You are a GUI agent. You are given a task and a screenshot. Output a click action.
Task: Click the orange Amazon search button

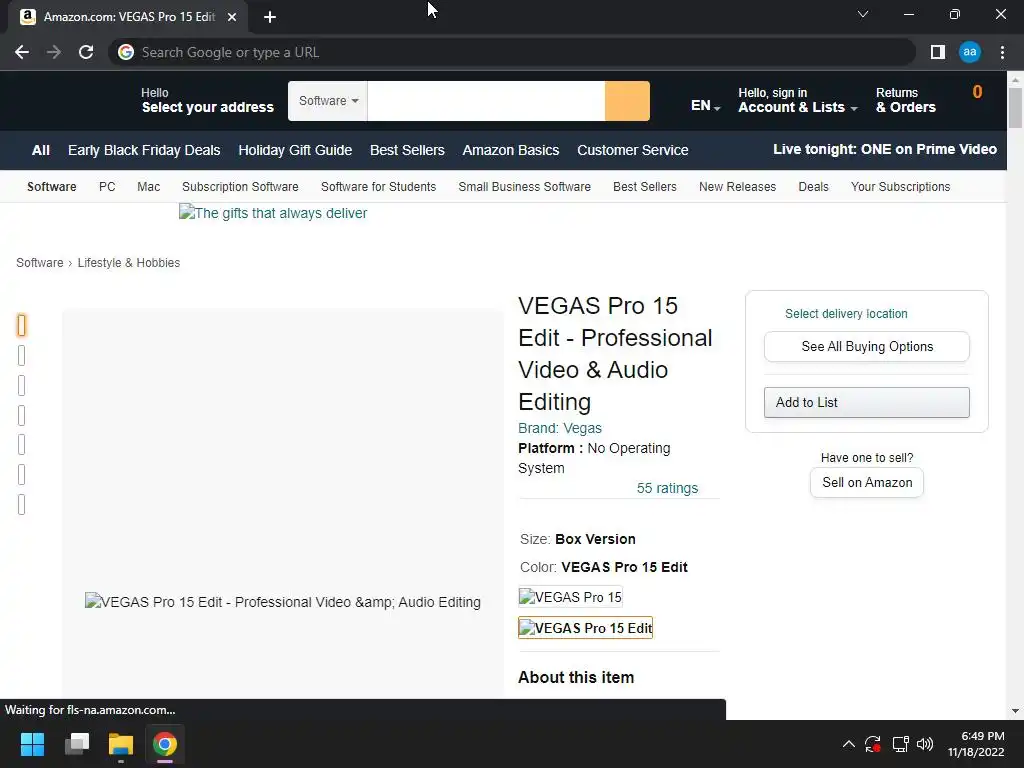point(627,101)
